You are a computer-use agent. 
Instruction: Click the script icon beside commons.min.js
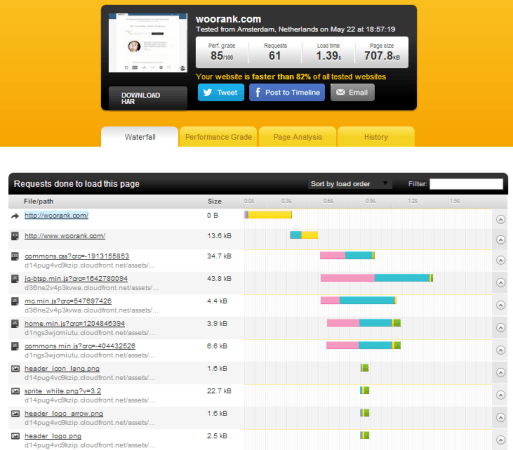click(15, 346)
